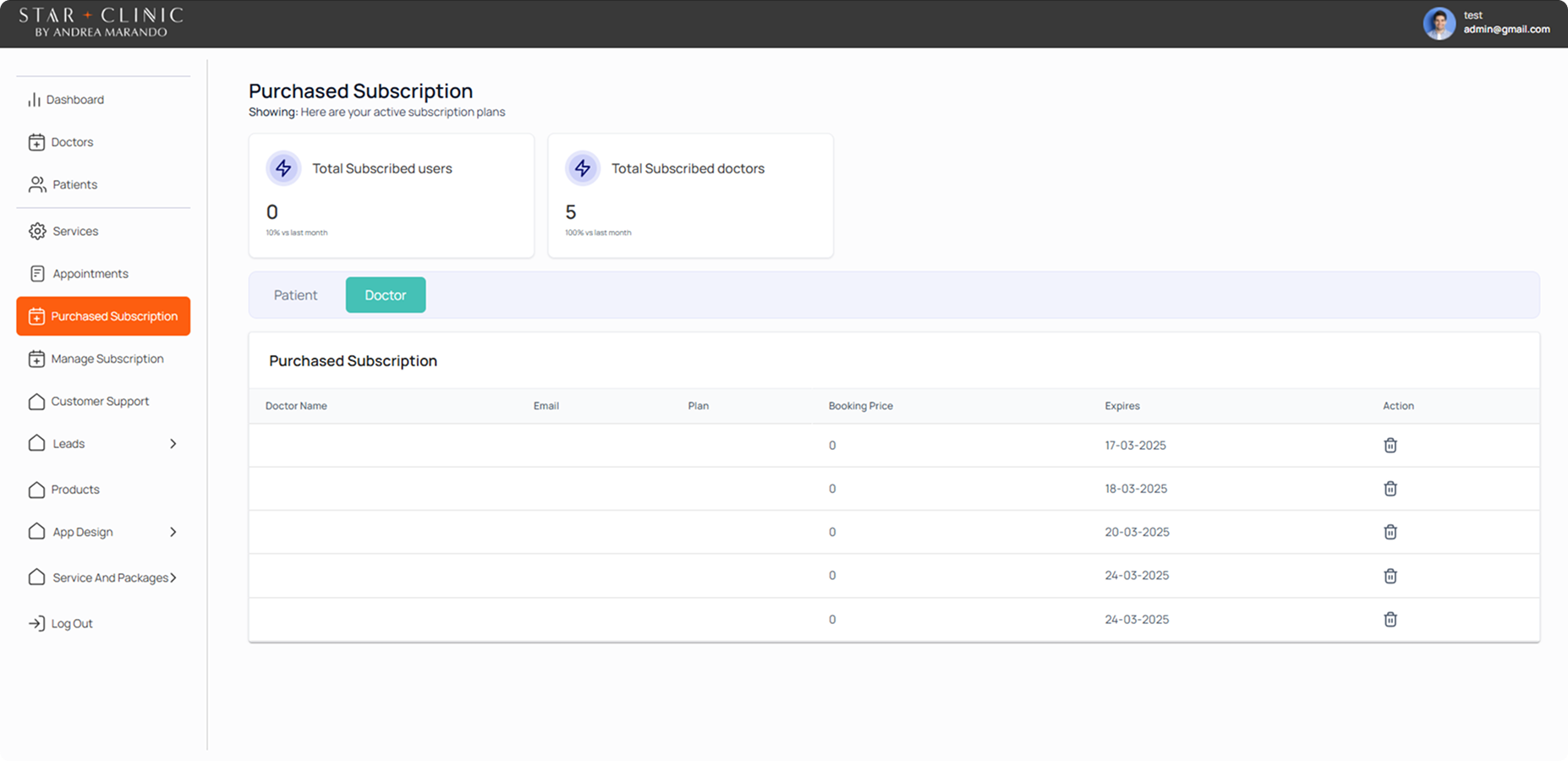Viewport: 1568px width, 761px height.
Task: Click admin@gmail.com account text
Action: pyautogui.click(x=1506, y=30)
